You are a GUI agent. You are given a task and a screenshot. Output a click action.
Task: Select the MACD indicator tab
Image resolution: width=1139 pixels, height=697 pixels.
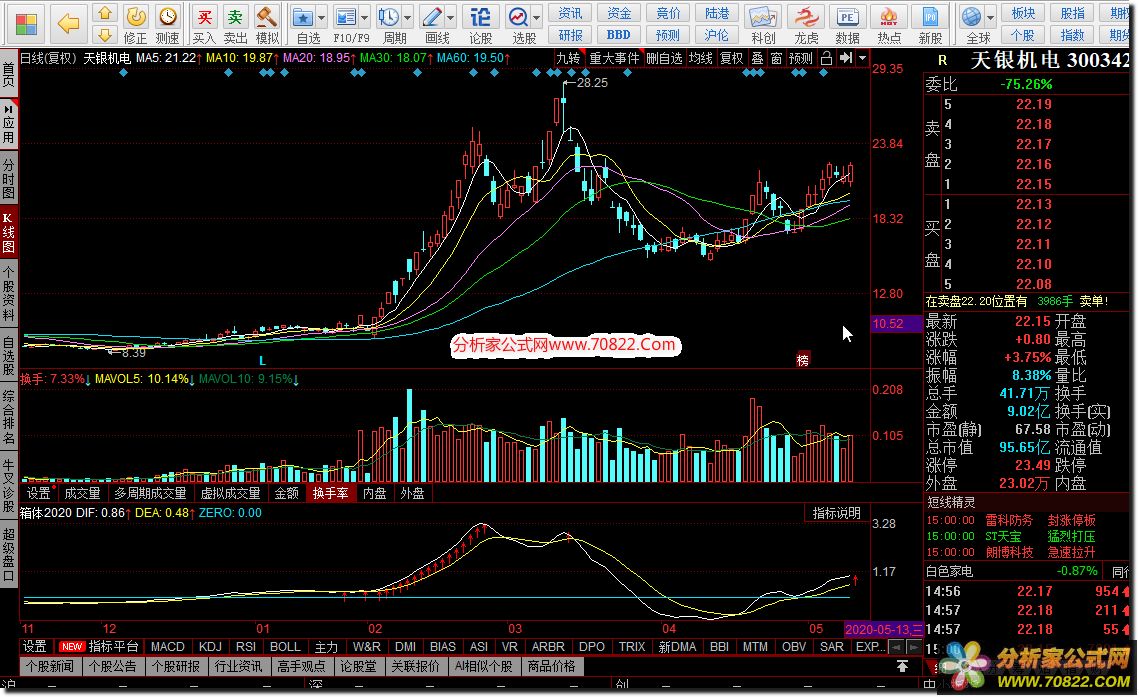tap(168, 646)
